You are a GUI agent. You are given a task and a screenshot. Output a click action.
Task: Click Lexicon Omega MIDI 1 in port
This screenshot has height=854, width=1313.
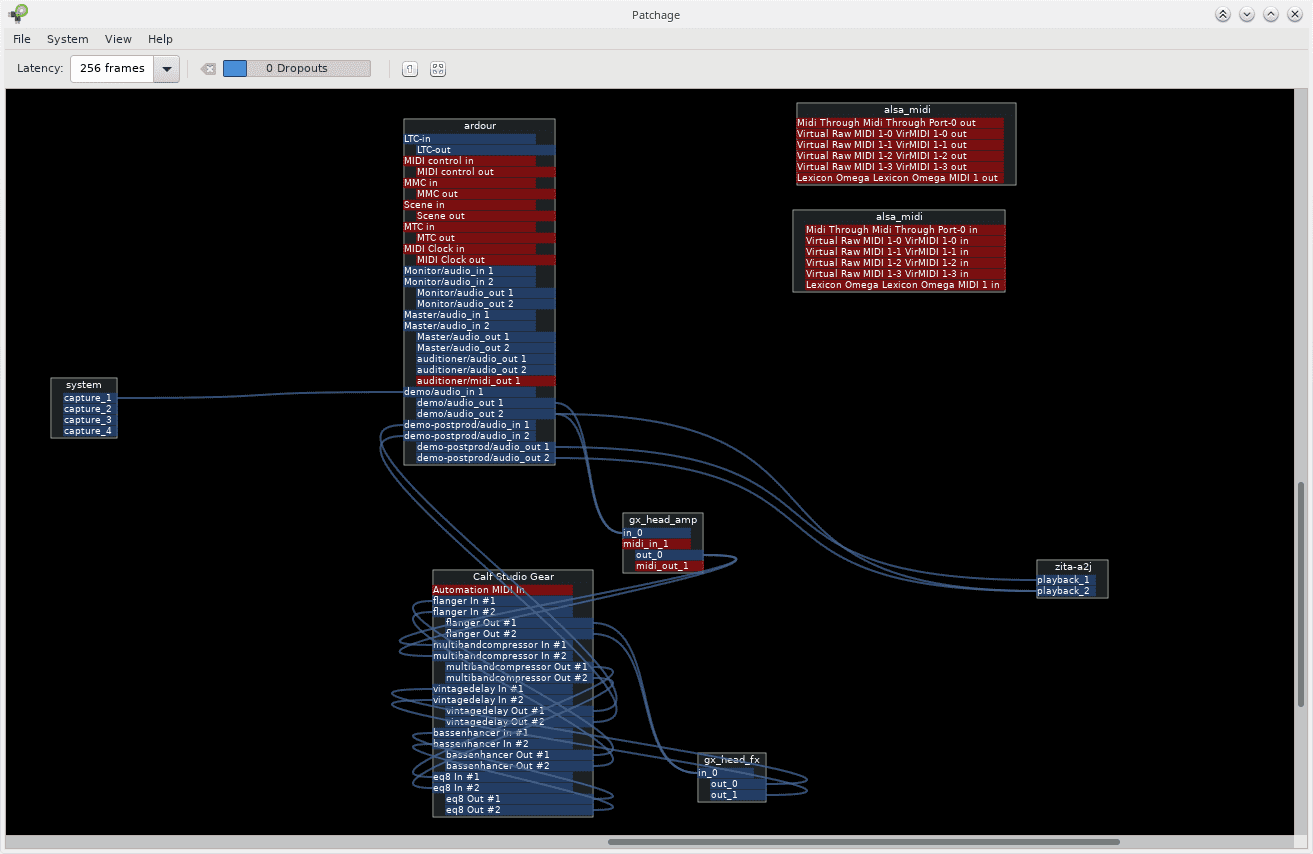(905, 285)
